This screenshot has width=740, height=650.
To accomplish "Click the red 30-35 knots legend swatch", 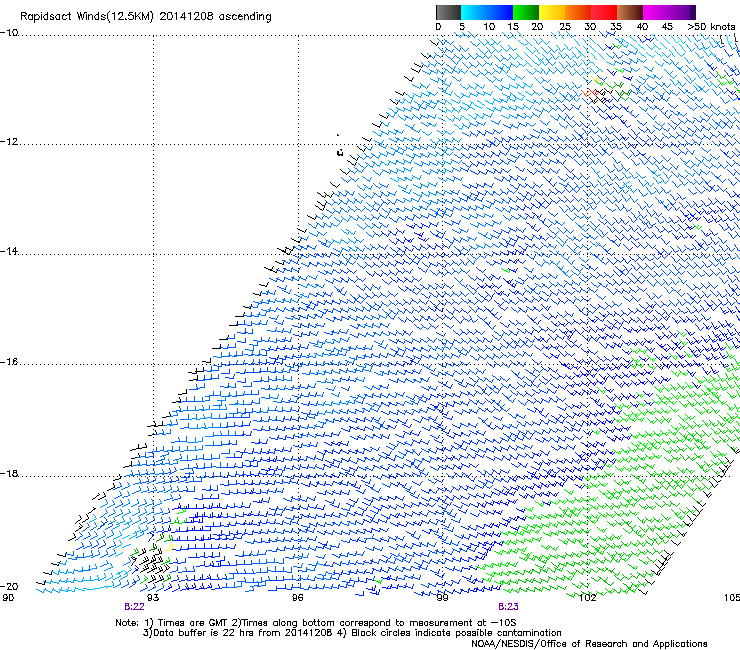I will tap(604, 12).
